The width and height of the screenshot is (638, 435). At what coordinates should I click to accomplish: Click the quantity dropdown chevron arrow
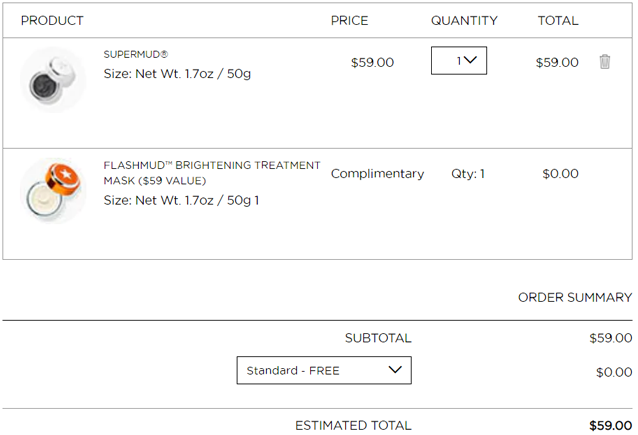click(x=470, y=60)
